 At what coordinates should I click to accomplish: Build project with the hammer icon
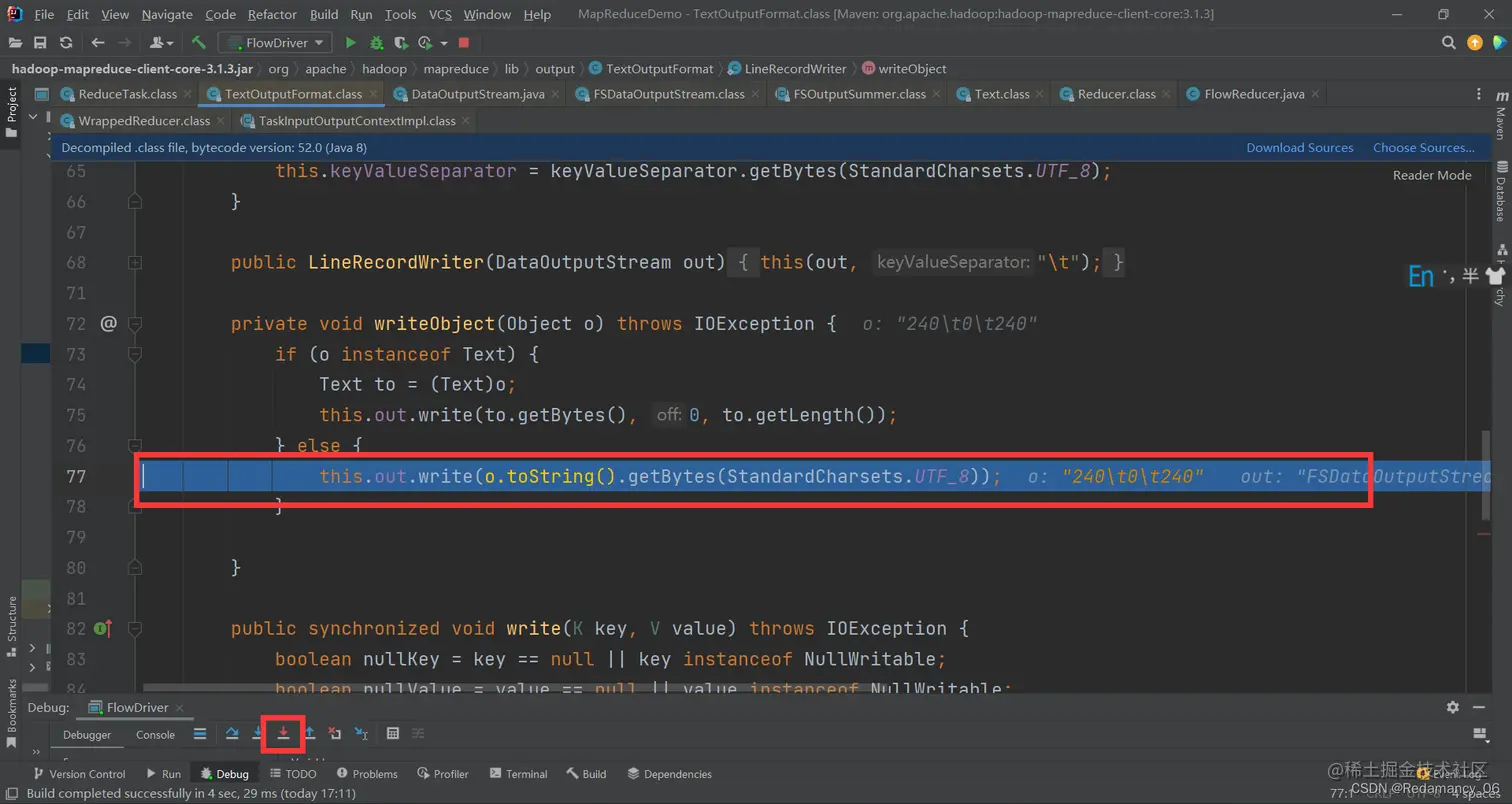coord(199,43)
